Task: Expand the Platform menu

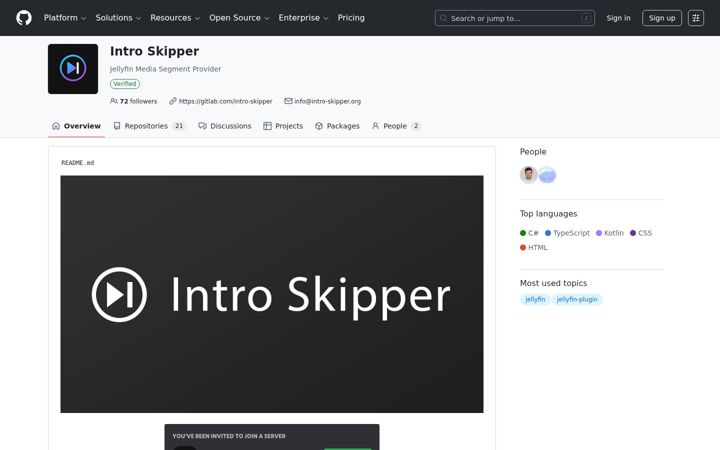Action: click(x=65, y=18)
